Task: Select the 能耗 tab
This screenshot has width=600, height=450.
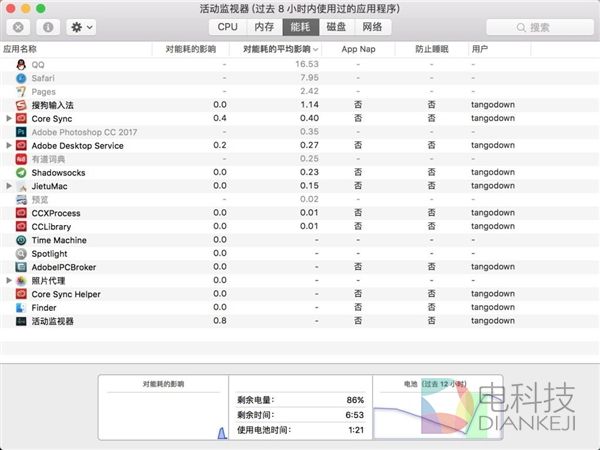Action: 300,27
